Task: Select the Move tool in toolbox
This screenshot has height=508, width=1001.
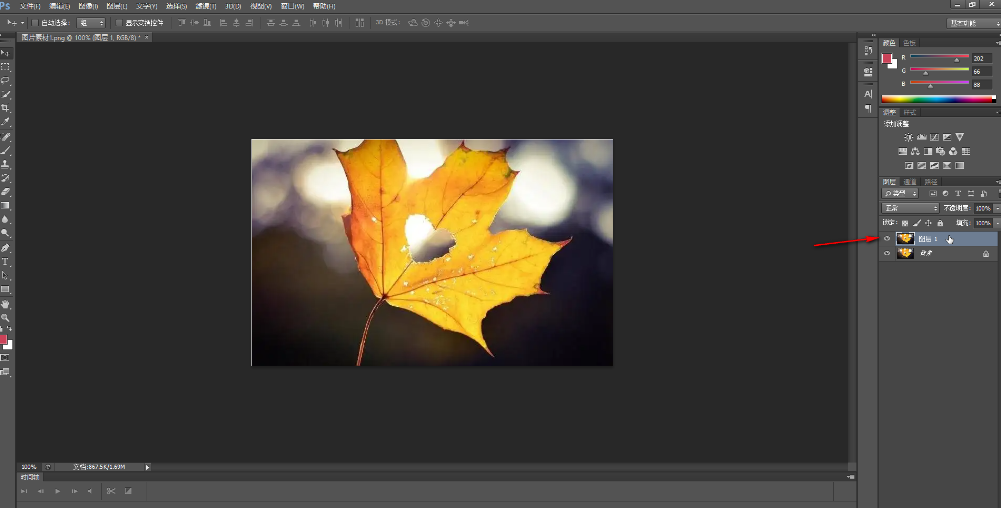Action: [5, 52]
